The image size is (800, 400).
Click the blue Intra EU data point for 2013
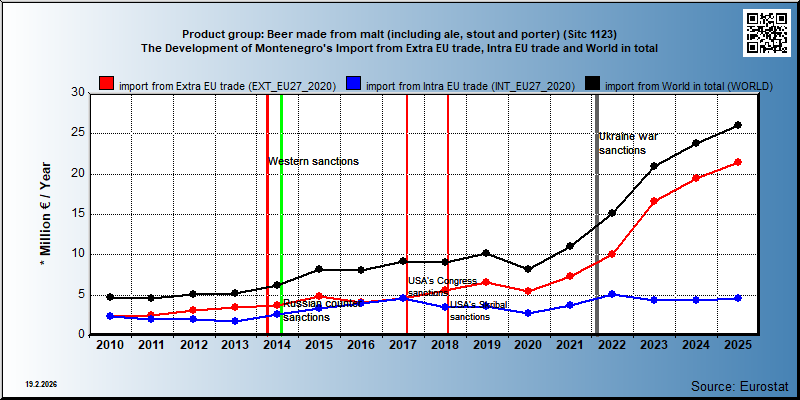(235, 321)
